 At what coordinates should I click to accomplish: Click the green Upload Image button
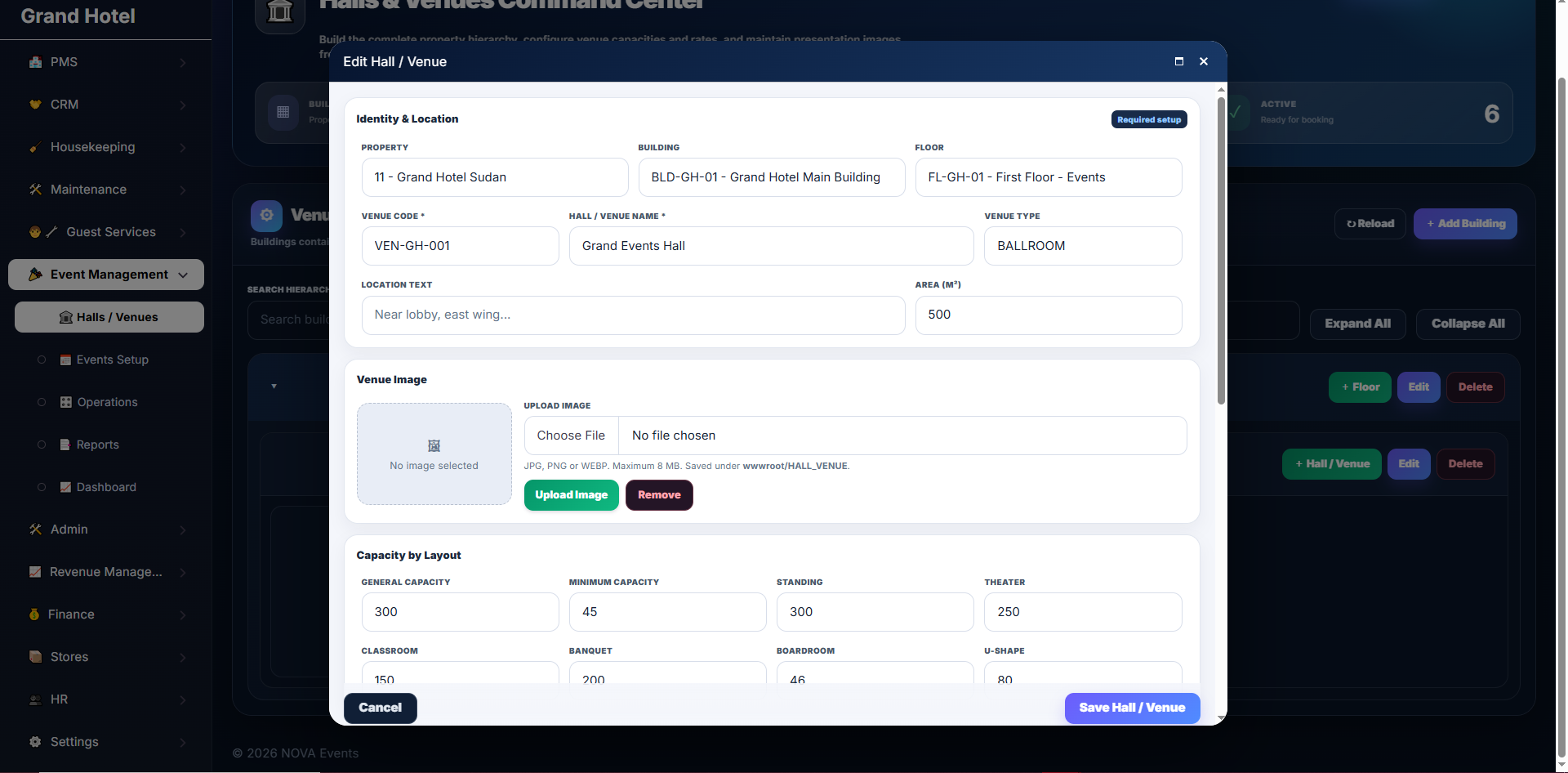(x=572, y=495)
